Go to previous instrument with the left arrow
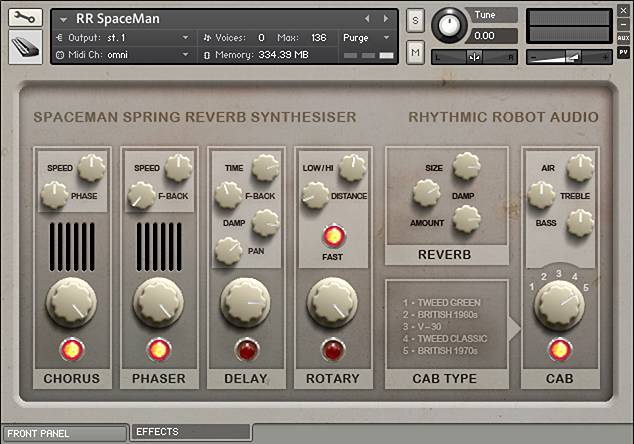 [x=367, y=19]
